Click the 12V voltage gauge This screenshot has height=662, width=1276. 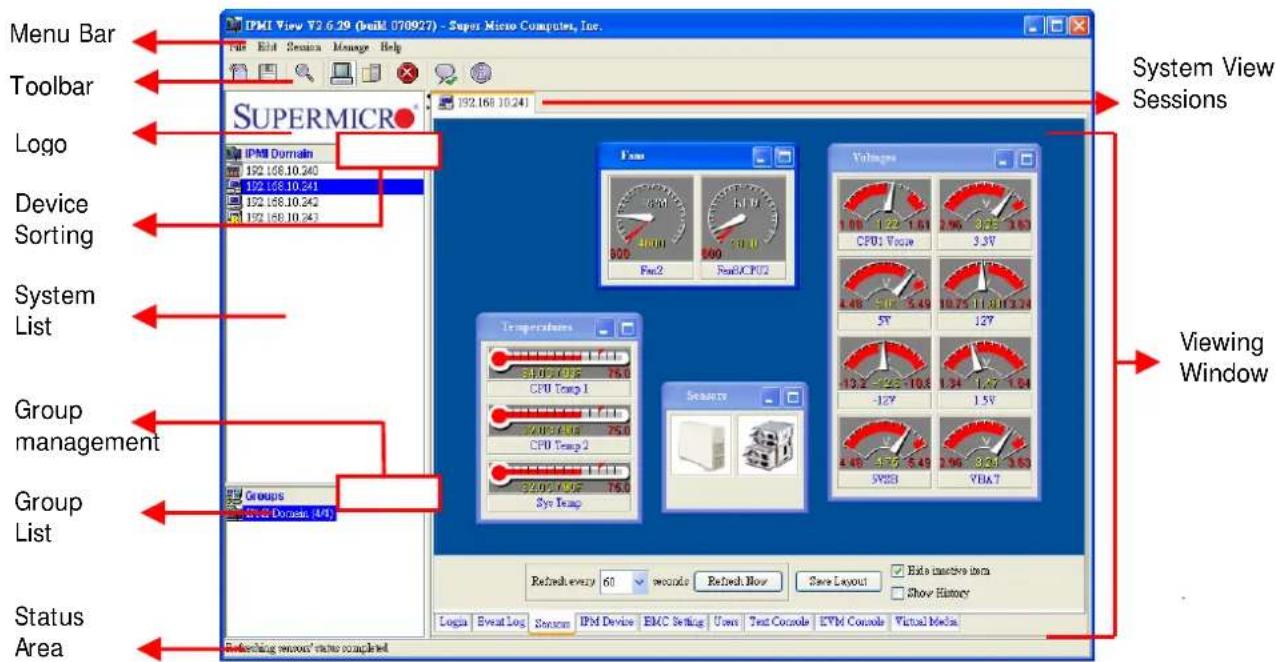point(986,285)
